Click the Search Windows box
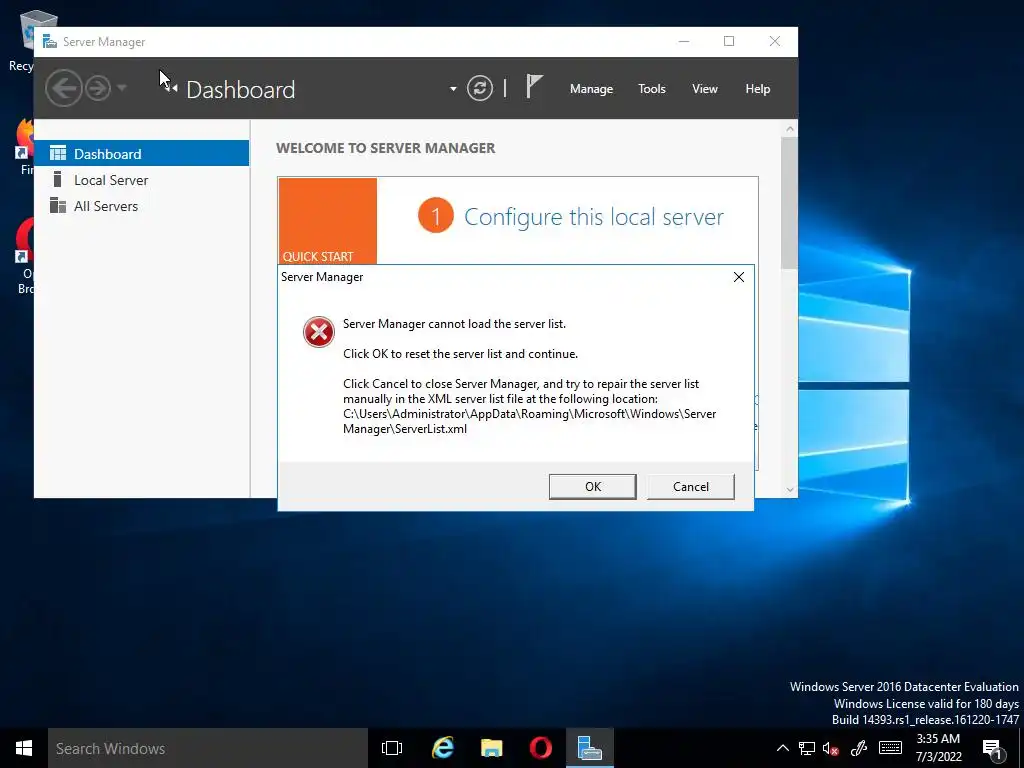Viewport: 1024px width, 768px height. pos(208,748)
